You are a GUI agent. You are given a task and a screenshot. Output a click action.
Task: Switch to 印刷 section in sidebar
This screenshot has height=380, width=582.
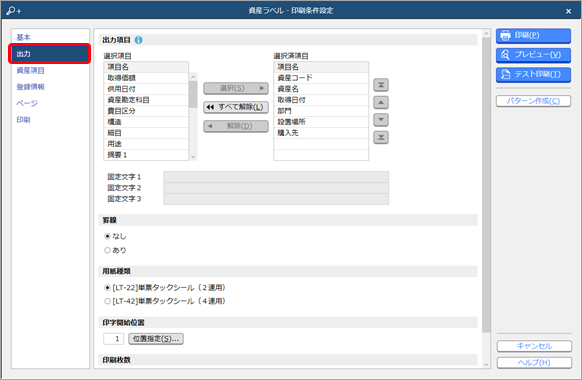23,119
